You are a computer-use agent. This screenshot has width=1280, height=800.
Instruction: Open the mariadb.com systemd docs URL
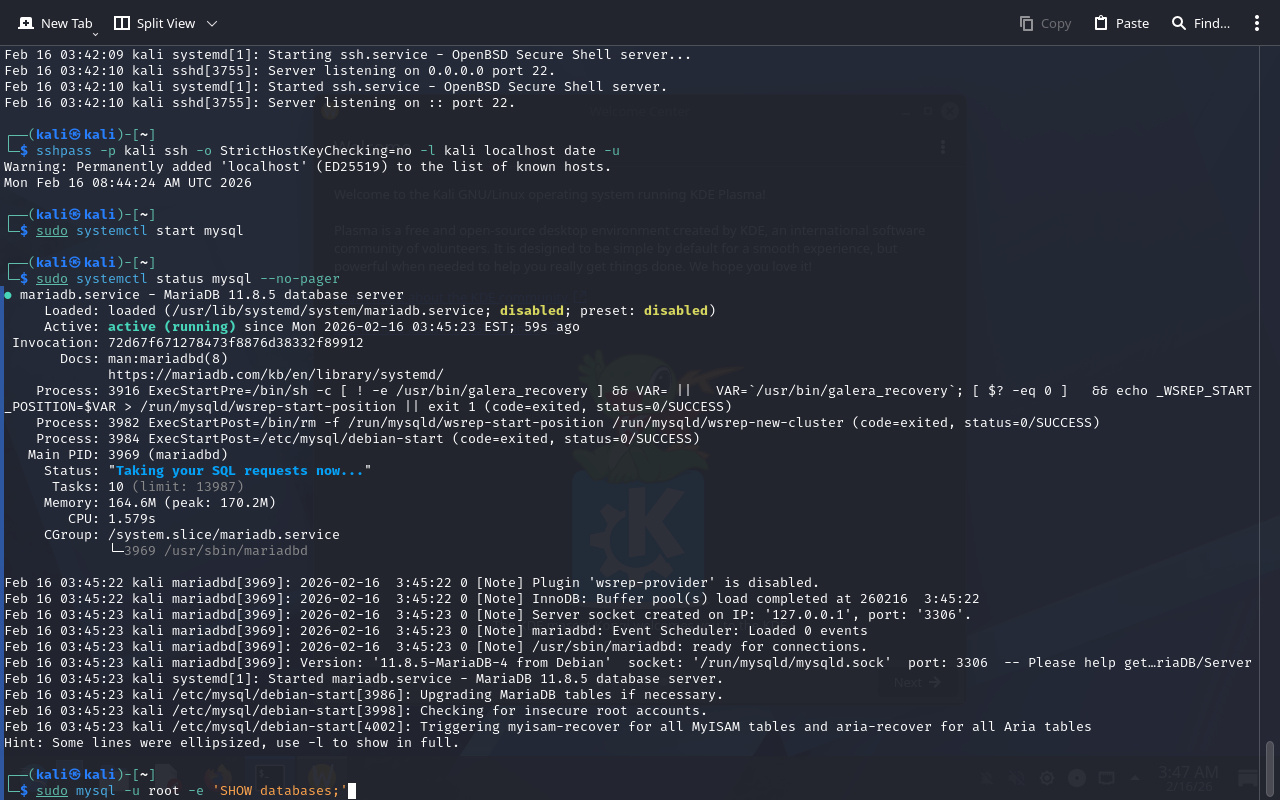(x=275, y=375)
